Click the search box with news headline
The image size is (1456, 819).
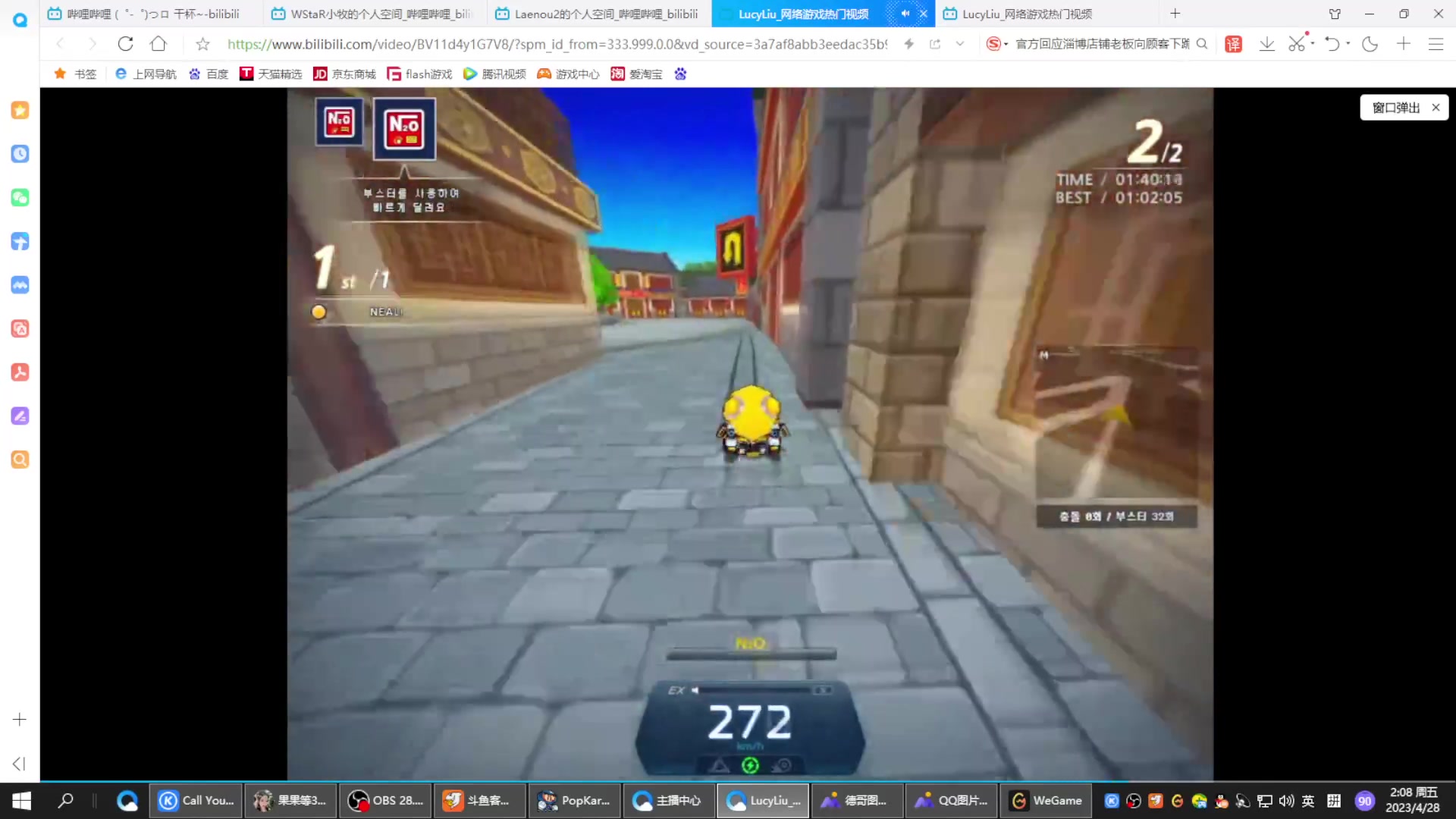1102,44
